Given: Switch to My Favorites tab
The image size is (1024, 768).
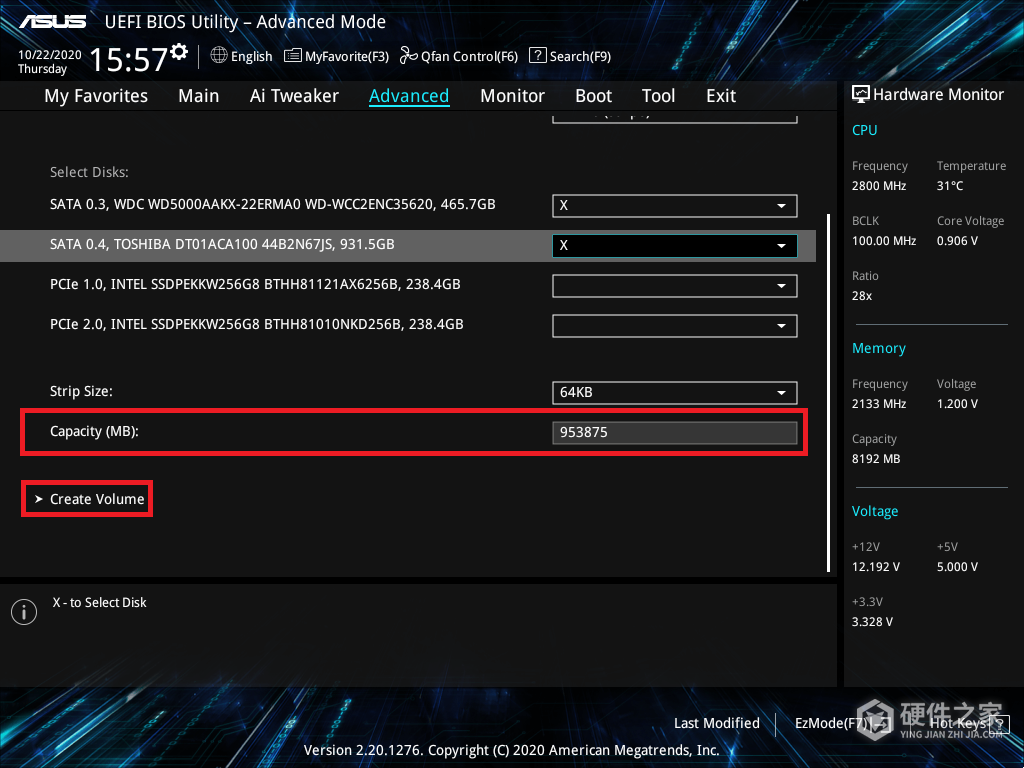Looking at the screenshot, I should 96,96.
